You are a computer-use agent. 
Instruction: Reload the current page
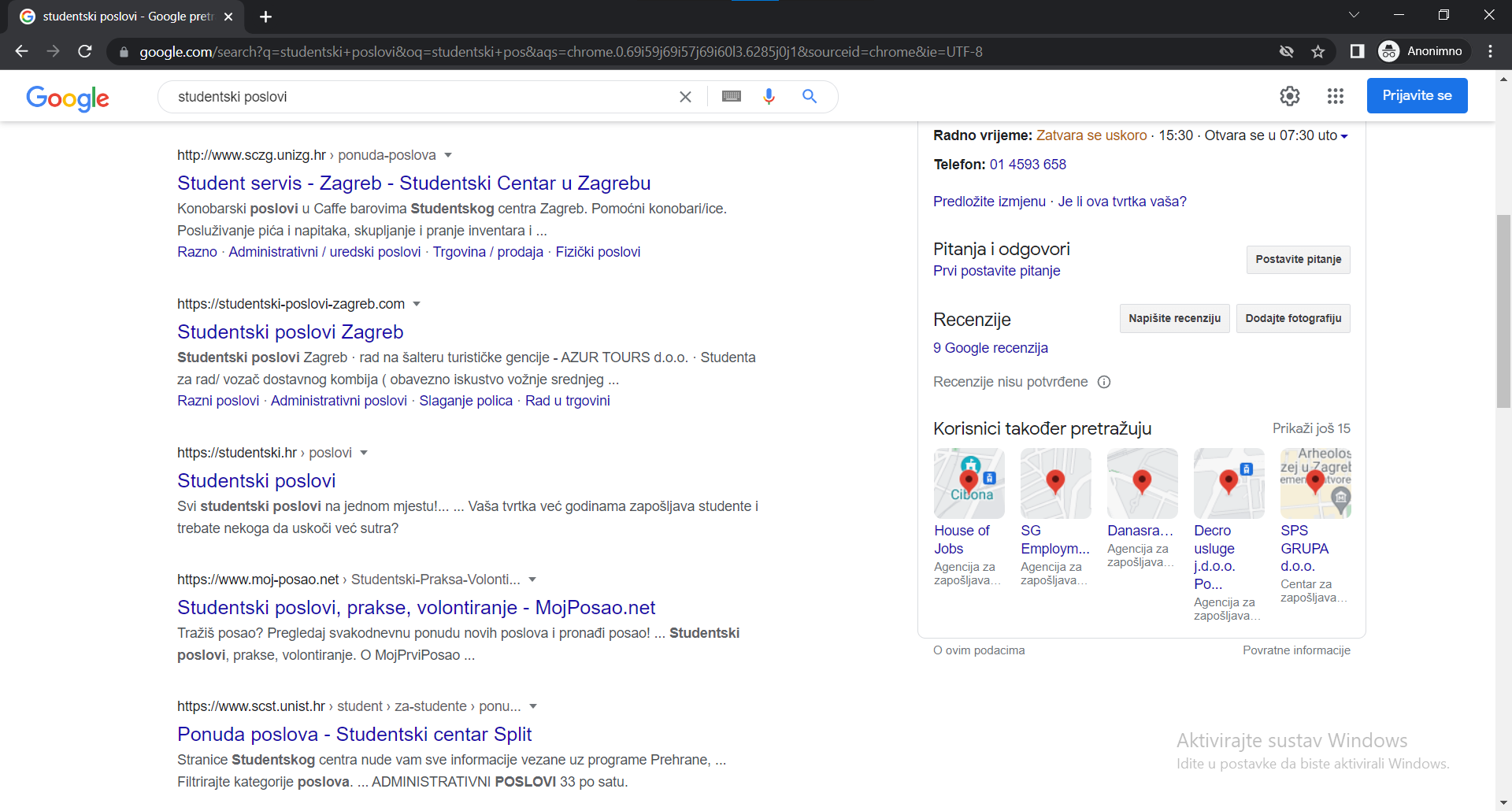(x=85, y=52)
